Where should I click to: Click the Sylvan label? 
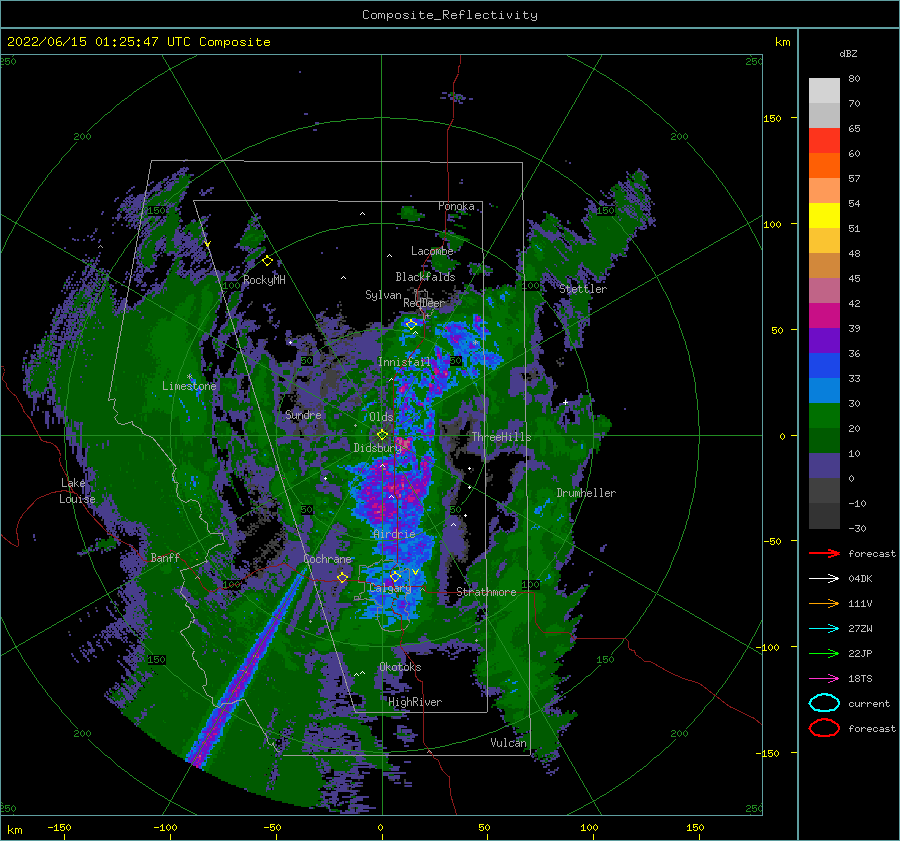(x=383, y=295)
